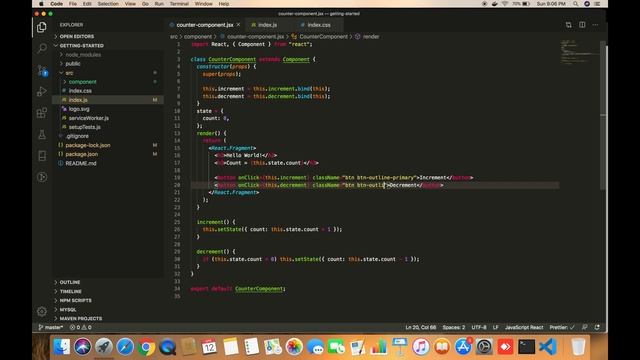
Task: Open System Preferences from the Dock
Action: pyautogui.click(x=484, y=347)
